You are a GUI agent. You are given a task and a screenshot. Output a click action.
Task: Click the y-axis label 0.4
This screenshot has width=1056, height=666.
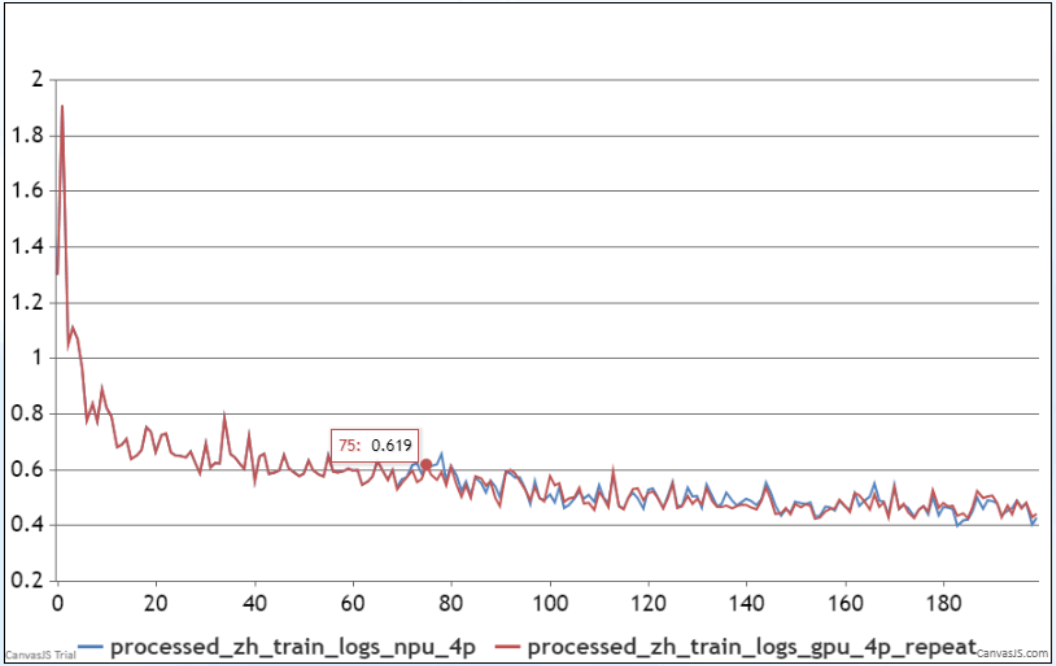click(27, 525)
